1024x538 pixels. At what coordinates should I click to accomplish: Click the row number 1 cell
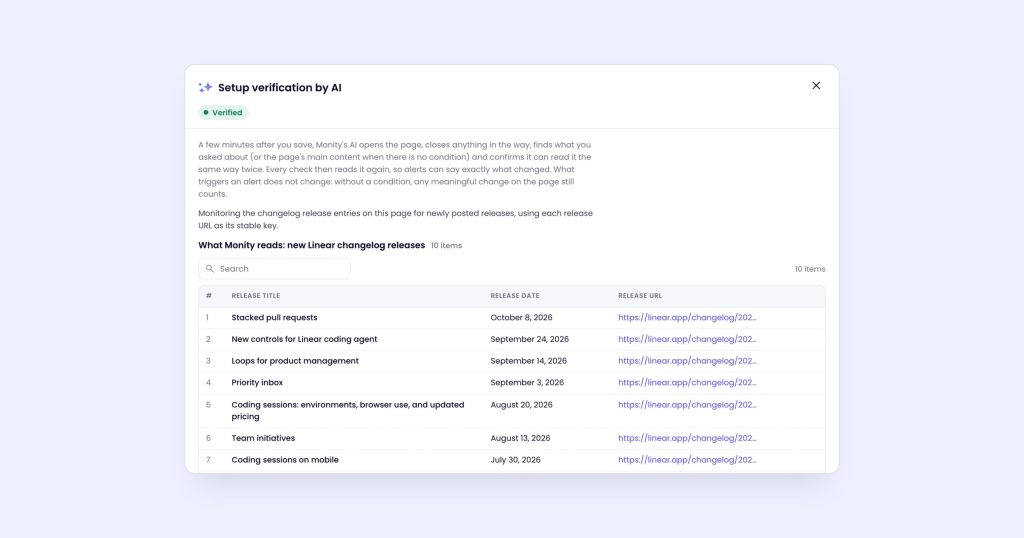tap(207, 317)
